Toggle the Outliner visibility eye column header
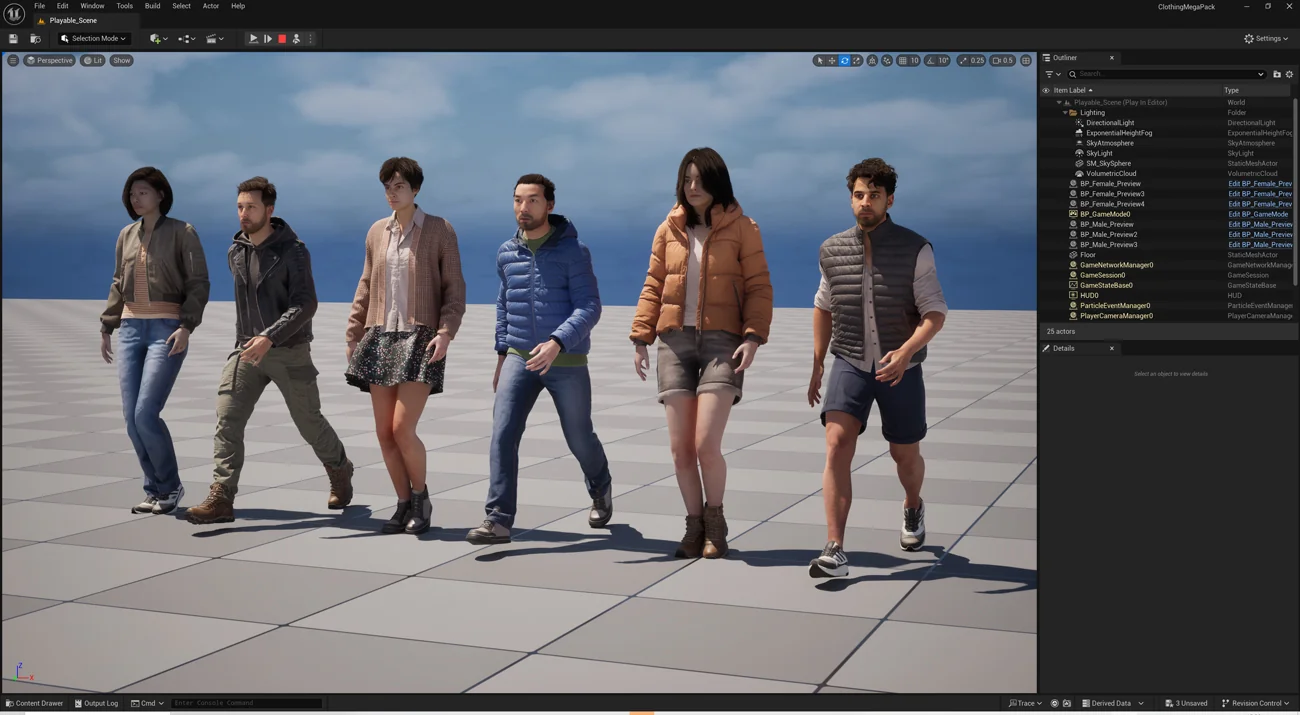The image size is (1300, 715). (x=1046, y=90)
